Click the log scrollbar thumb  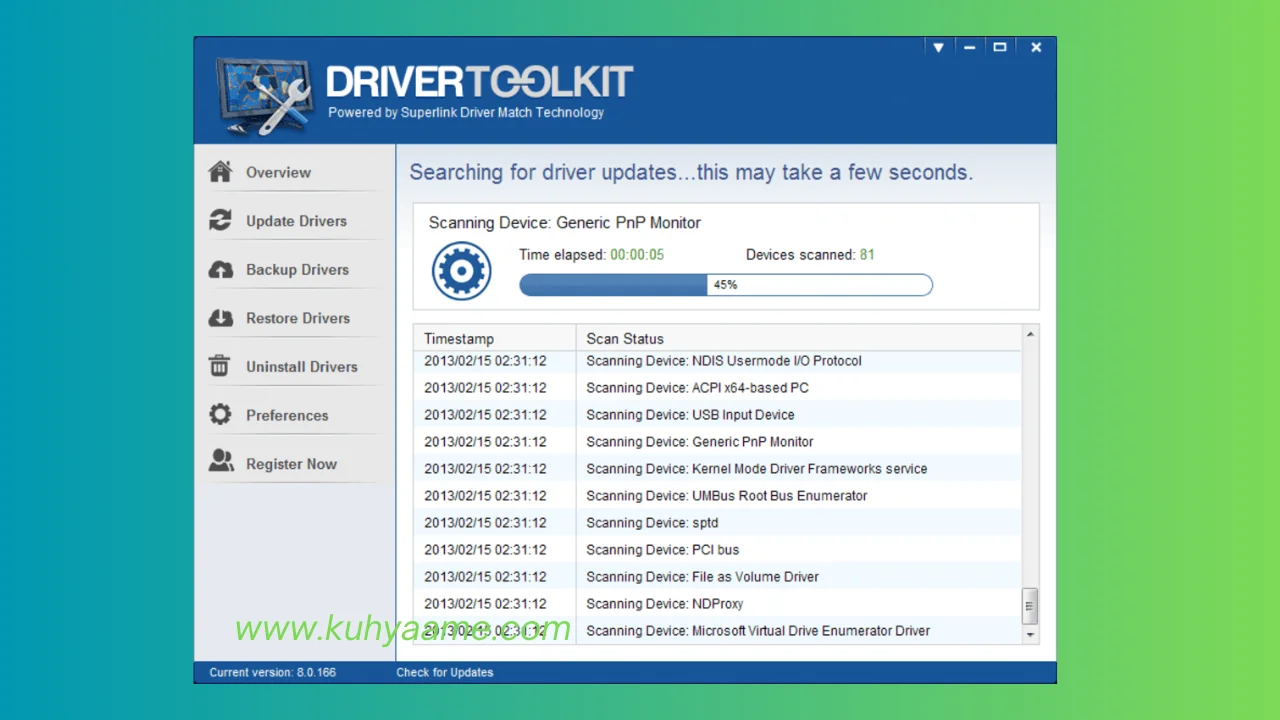tap(1030, 606)
